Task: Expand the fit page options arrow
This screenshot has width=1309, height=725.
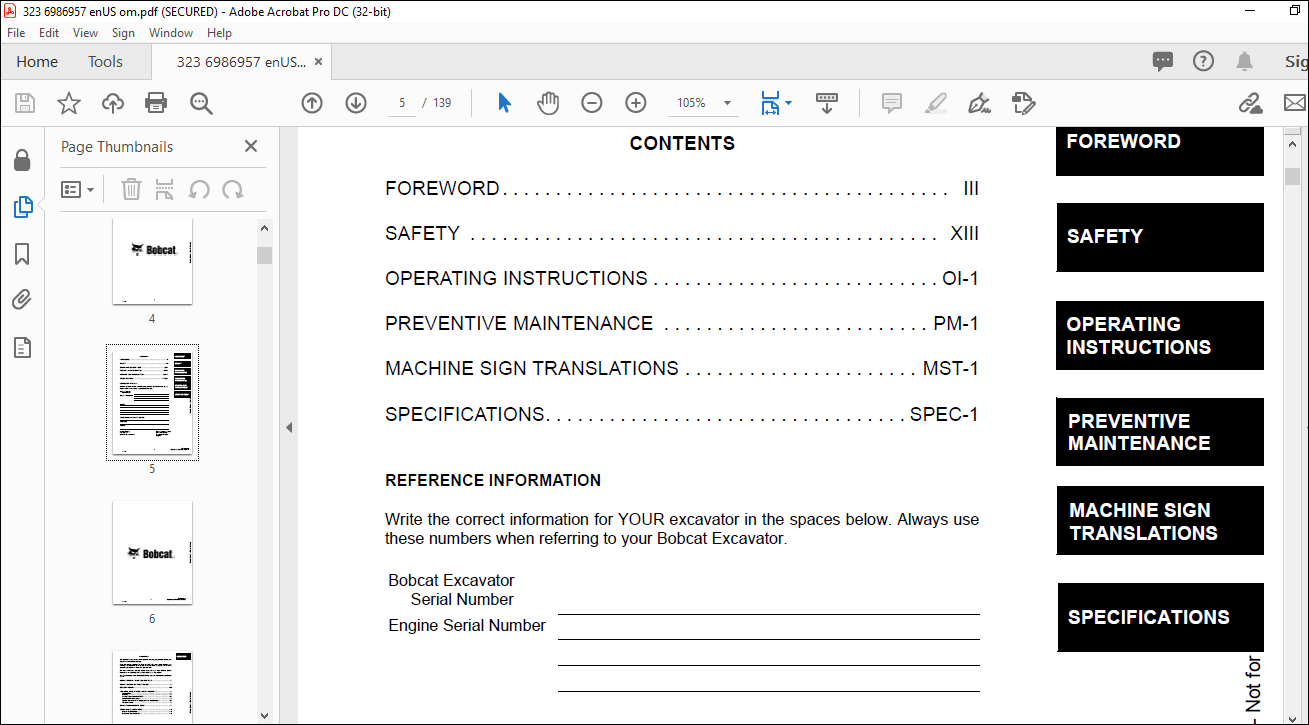Action: point(788,103)
